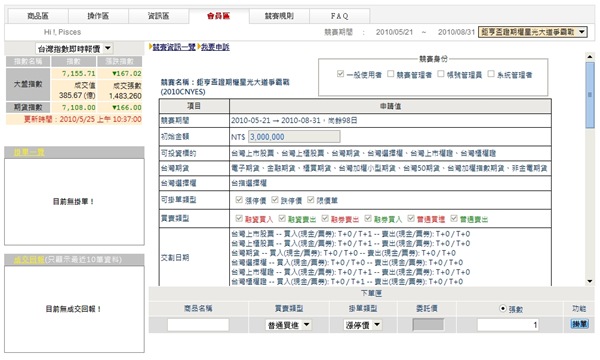Click the 項目 column header

coord(194,106)
